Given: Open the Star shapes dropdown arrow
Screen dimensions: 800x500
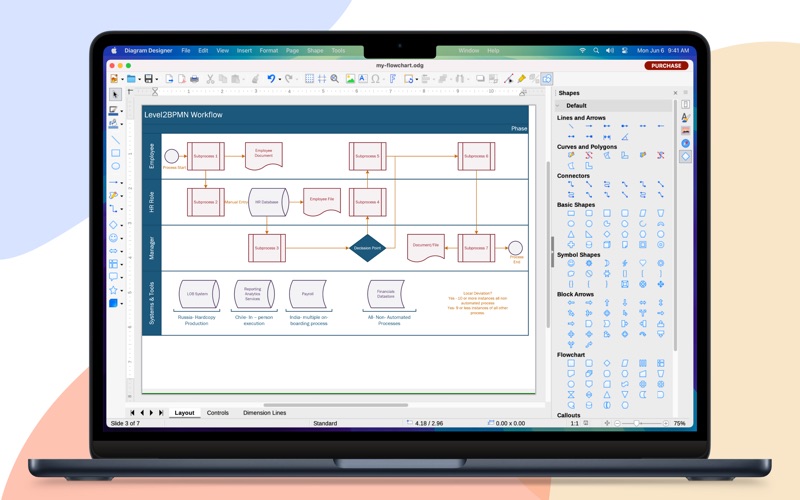Looking at the screenshot, I should pyautogui.click(x=121, y=291).
